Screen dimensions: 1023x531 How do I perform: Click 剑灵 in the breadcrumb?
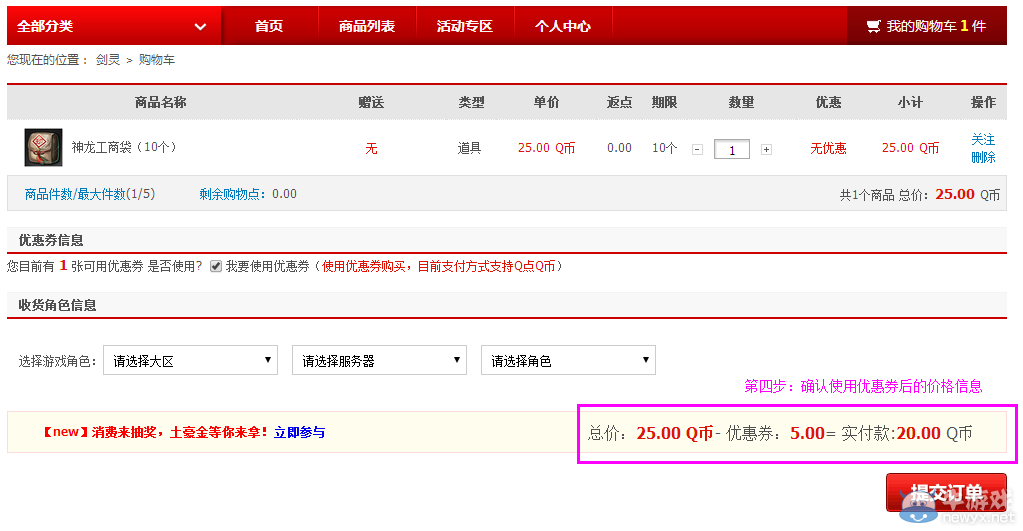pyautogui.click(x=108, y=60)
